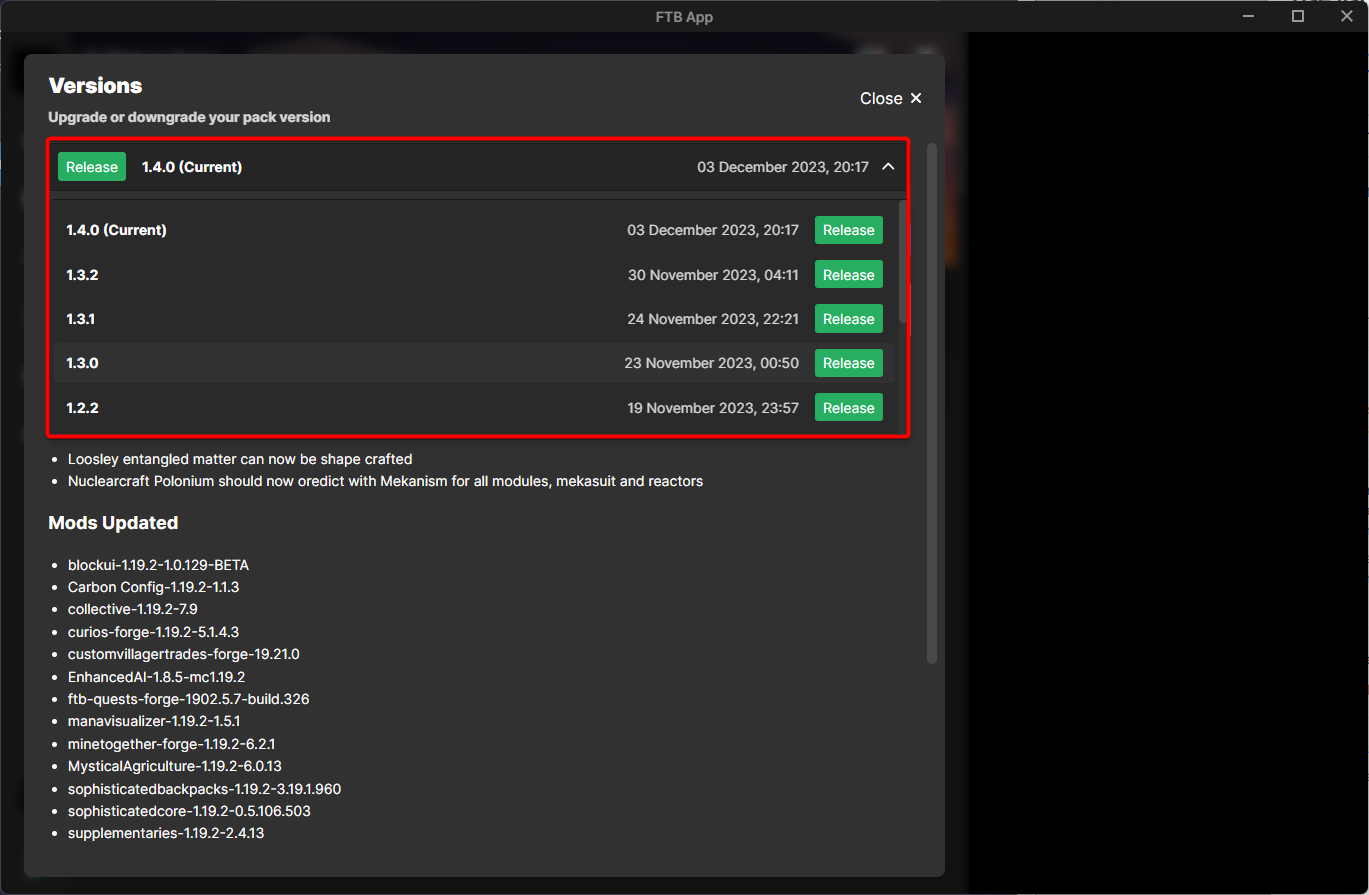Select version 1.3.1 from list
1369x895 pixels.
(x=475, y=319)
